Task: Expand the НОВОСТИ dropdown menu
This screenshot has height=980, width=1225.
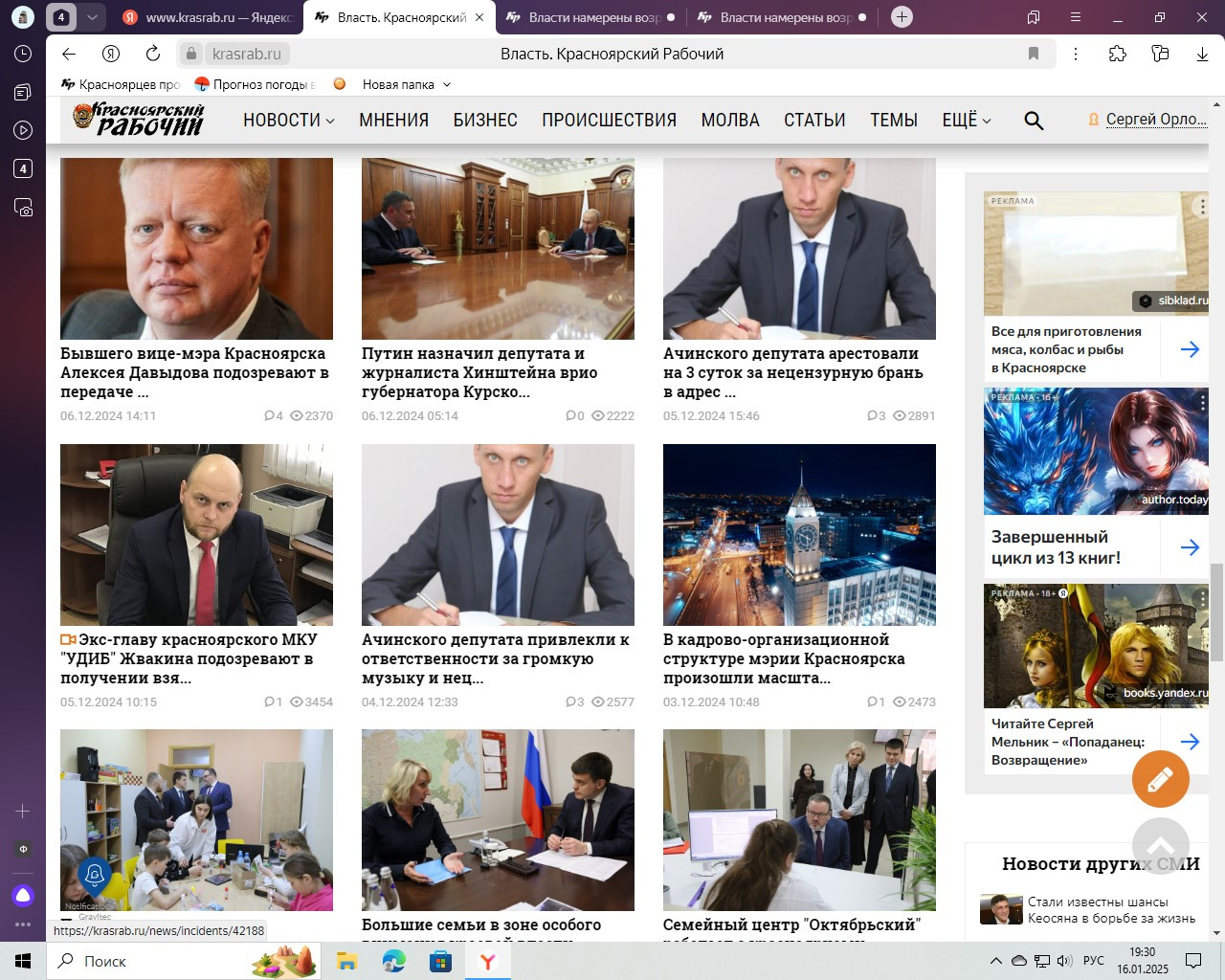Action: pyautogui.click(x=288, y=121)
